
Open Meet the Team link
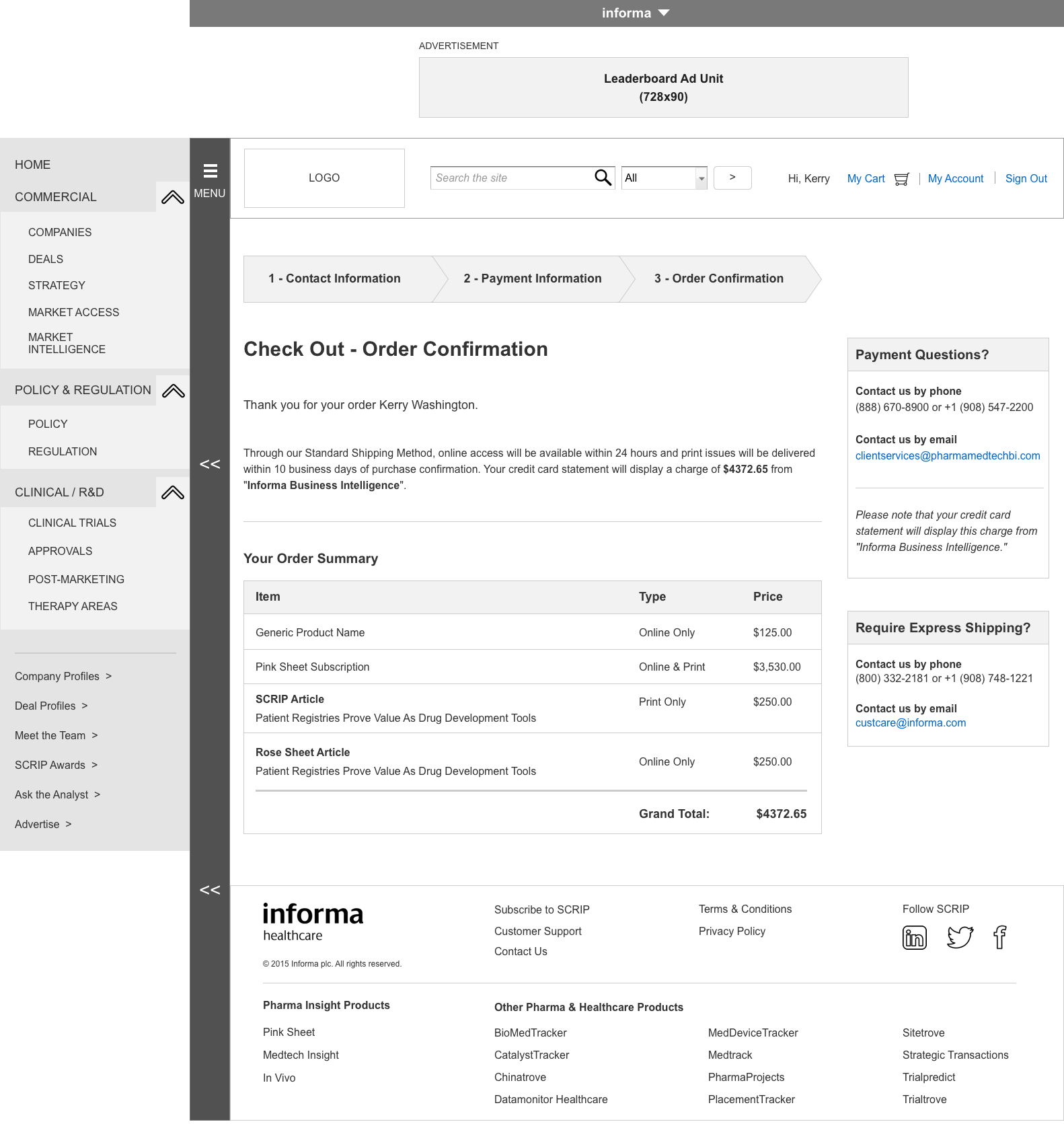coord(56,736)
